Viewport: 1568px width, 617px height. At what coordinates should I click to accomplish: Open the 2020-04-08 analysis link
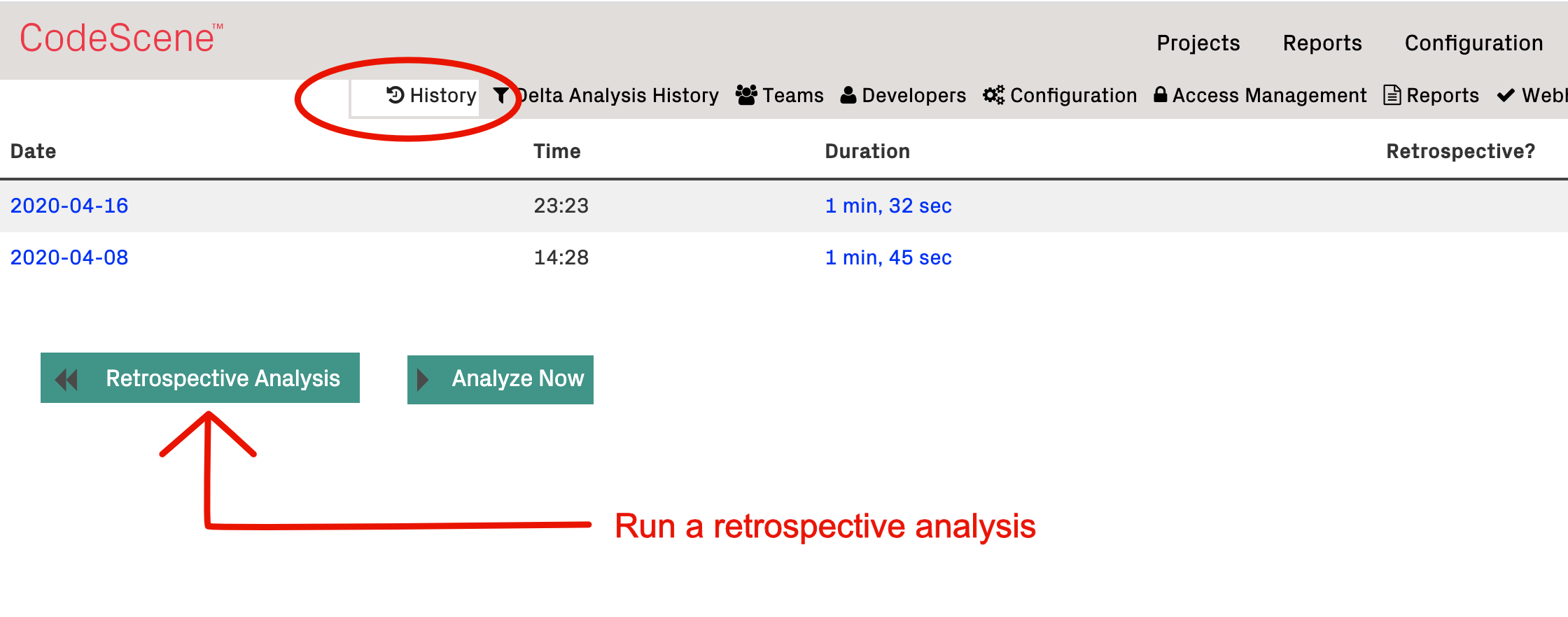[69, 257]
